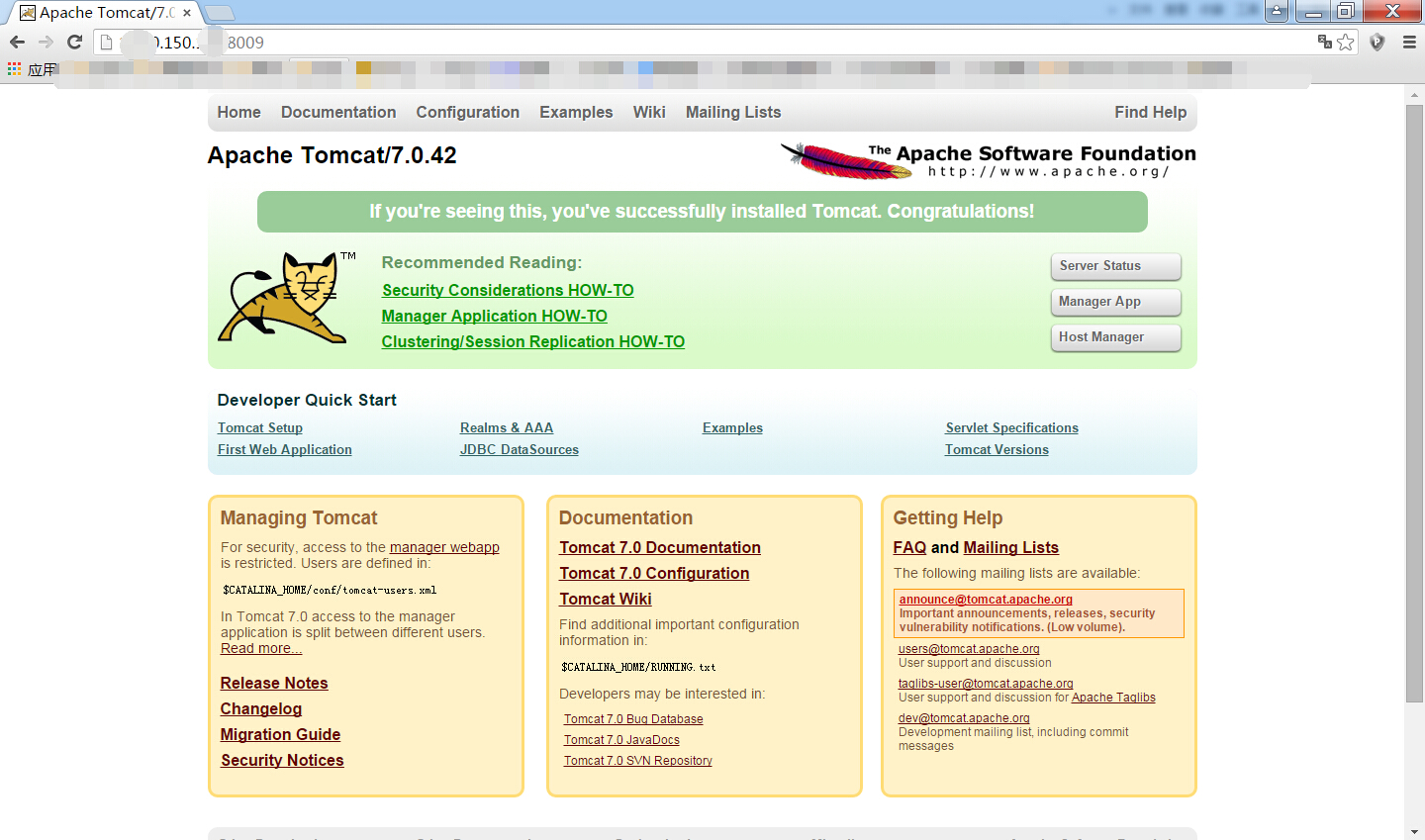The width and height of the screenshot is (1425, 840).
Task: Open the Documentation navigation item
Action: pos(338,113)
